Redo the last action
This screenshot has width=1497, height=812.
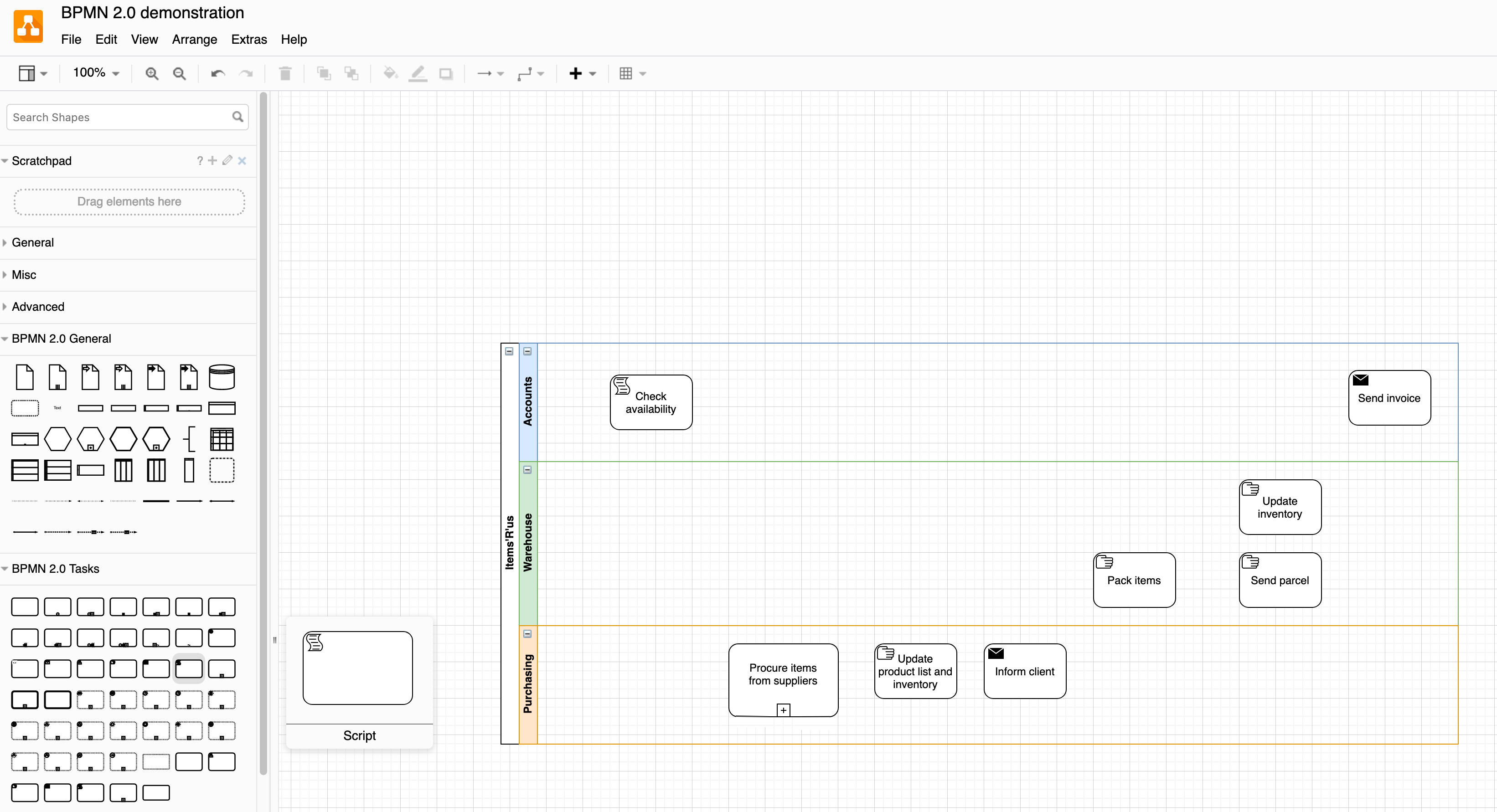coord(246,73)
